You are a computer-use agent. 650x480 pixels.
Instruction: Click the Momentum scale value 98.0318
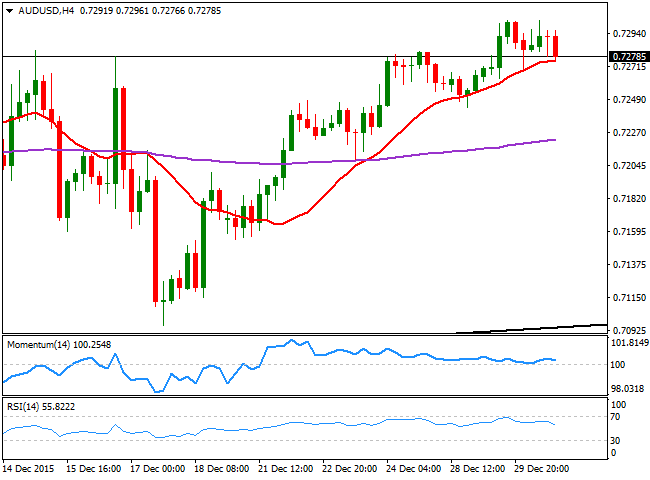pyautogui.click(x=628, y=389)
